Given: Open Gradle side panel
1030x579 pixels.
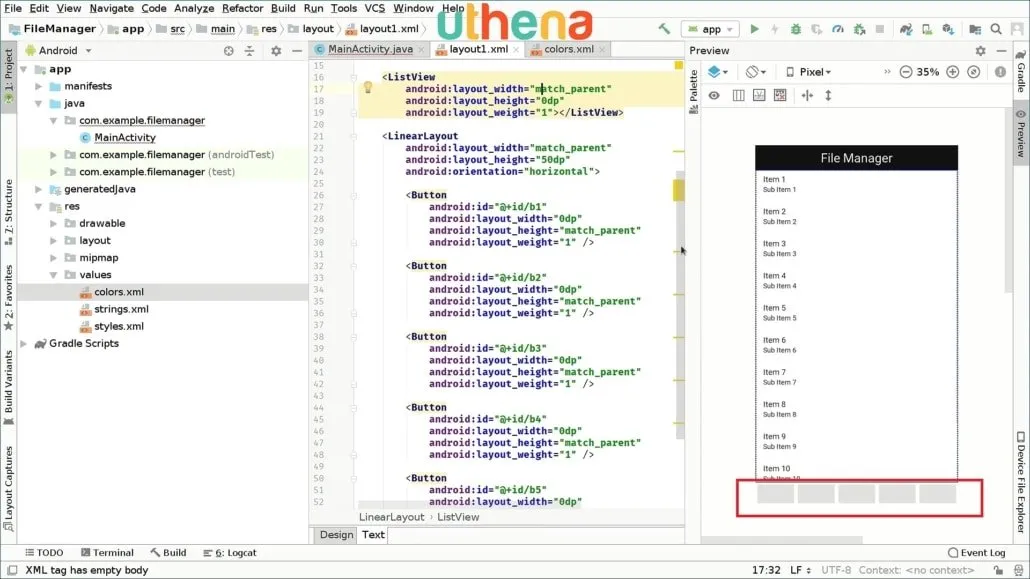Looking at the screenshot, I should [1021, 72].
